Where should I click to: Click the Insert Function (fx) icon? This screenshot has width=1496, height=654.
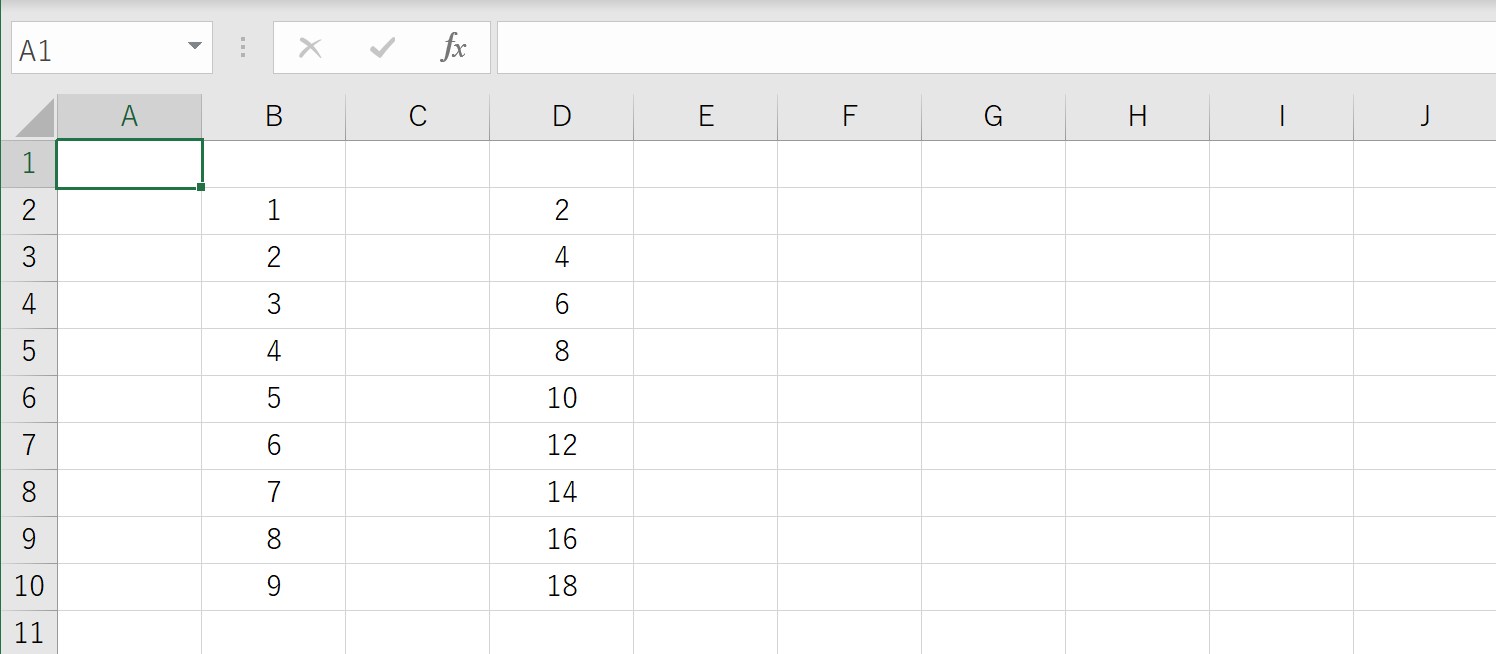pos(454,46)
